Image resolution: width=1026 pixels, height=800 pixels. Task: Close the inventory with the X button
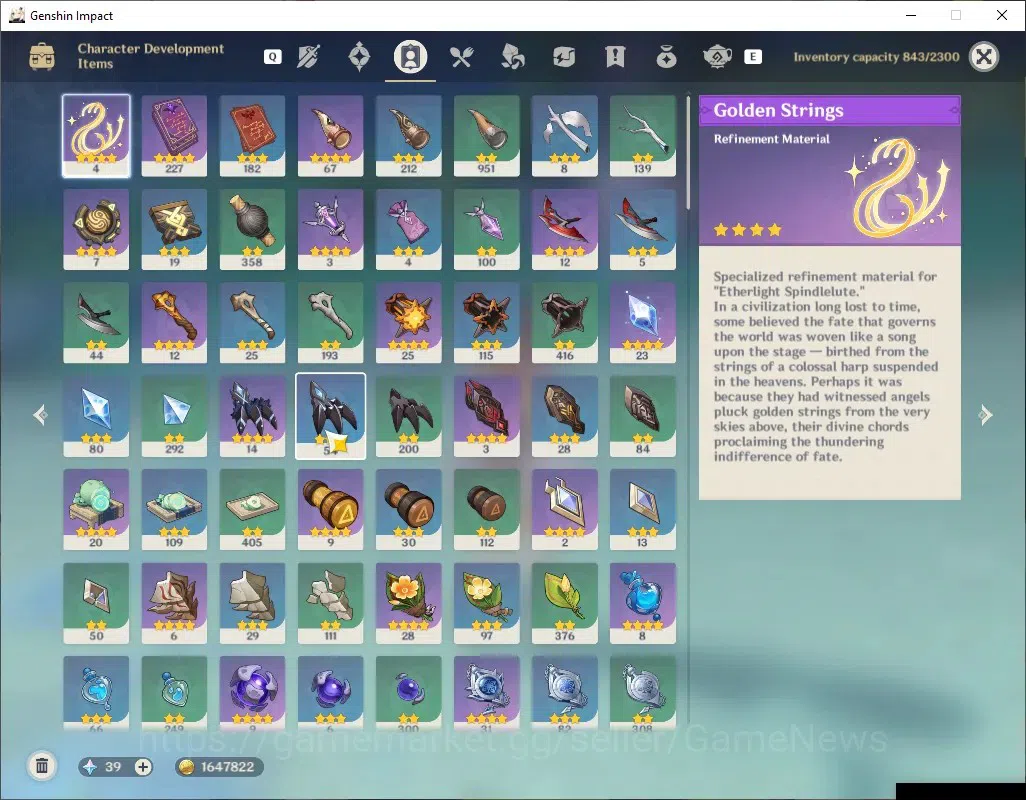(983, 57)
